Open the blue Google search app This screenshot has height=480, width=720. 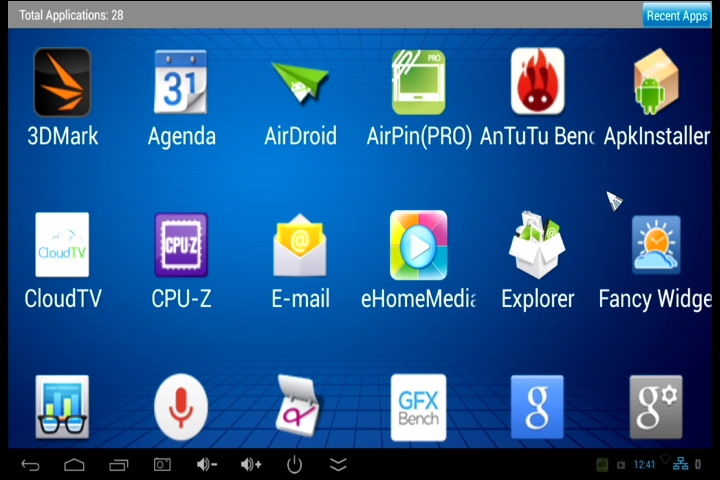[x=537, y=407]
